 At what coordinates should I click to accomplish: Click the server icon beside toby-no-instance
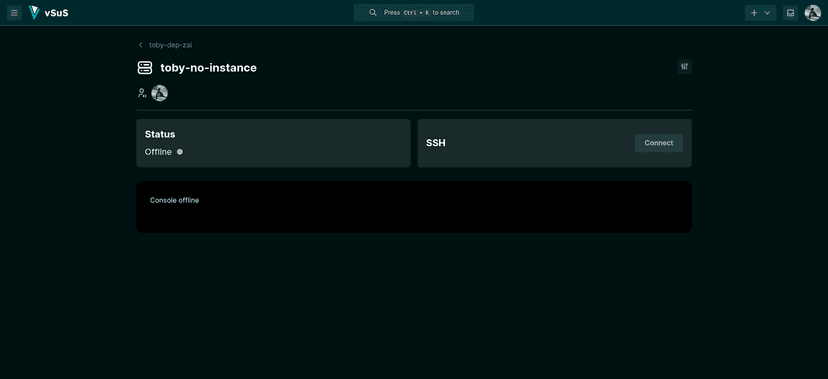point(145,68)
